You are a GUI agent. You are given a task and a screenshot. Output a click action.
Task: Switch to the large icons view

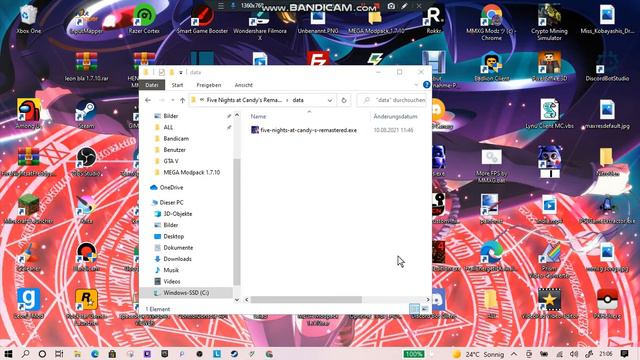pos(425,309)
